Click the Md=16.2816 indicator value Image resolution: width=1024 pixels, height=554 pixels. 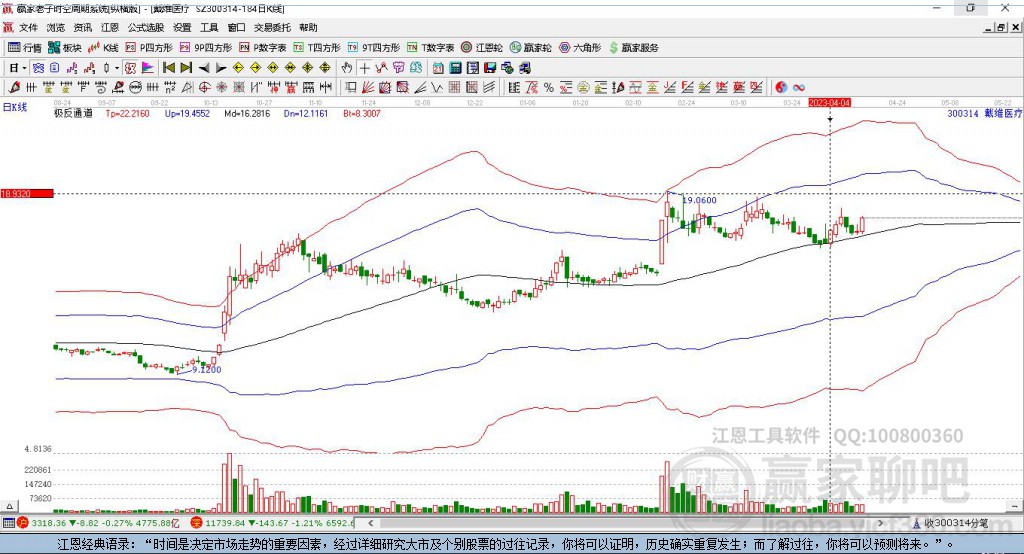pos(247,114)
